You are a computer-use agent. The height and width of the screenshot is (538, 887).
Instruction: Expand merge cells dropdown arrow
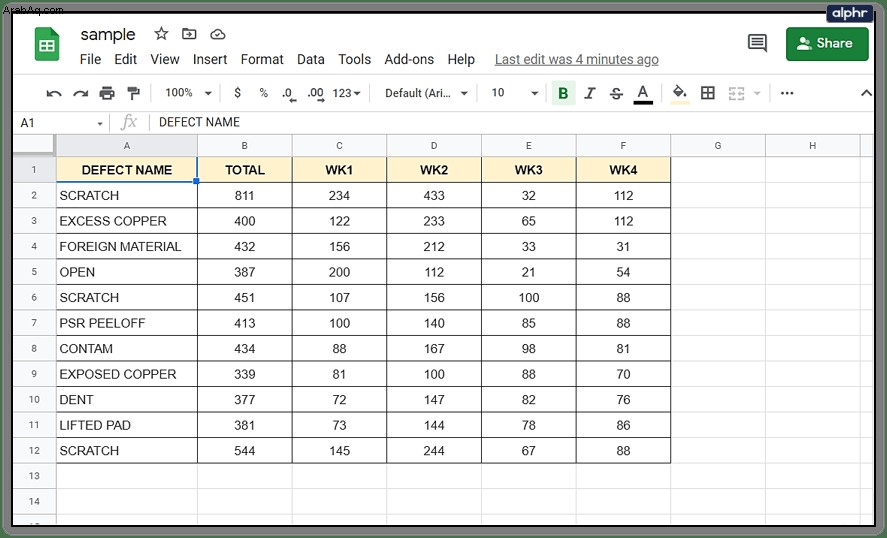(757, 93)
